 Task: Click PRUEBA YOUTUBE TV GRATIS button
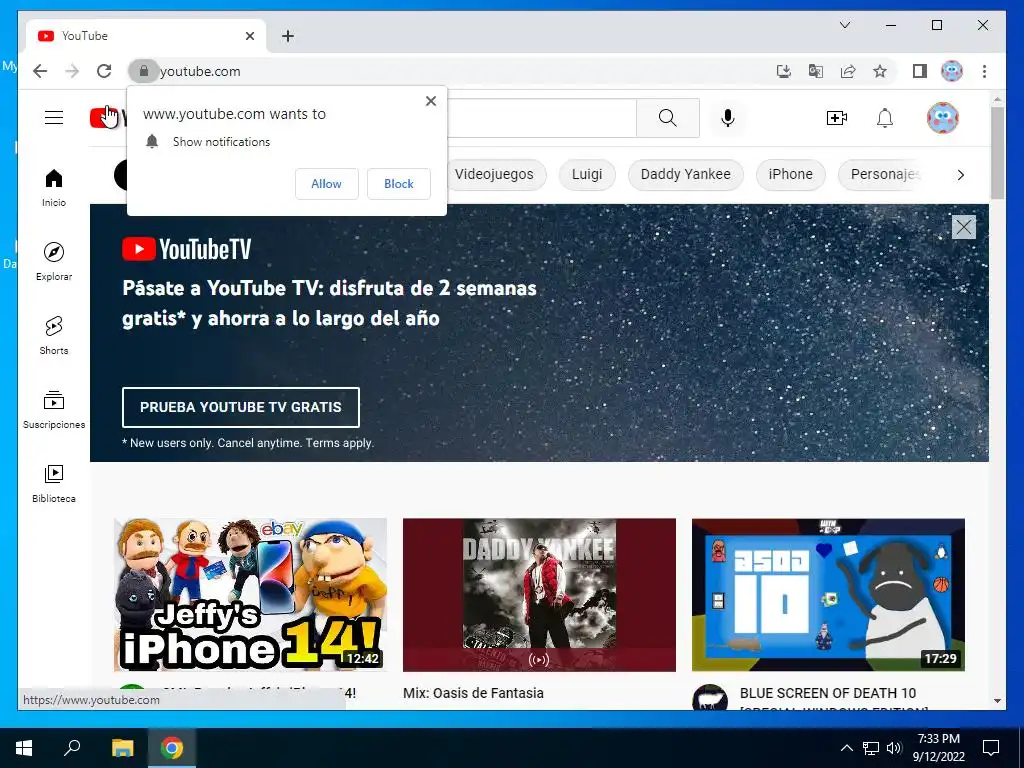click(240, 407)
